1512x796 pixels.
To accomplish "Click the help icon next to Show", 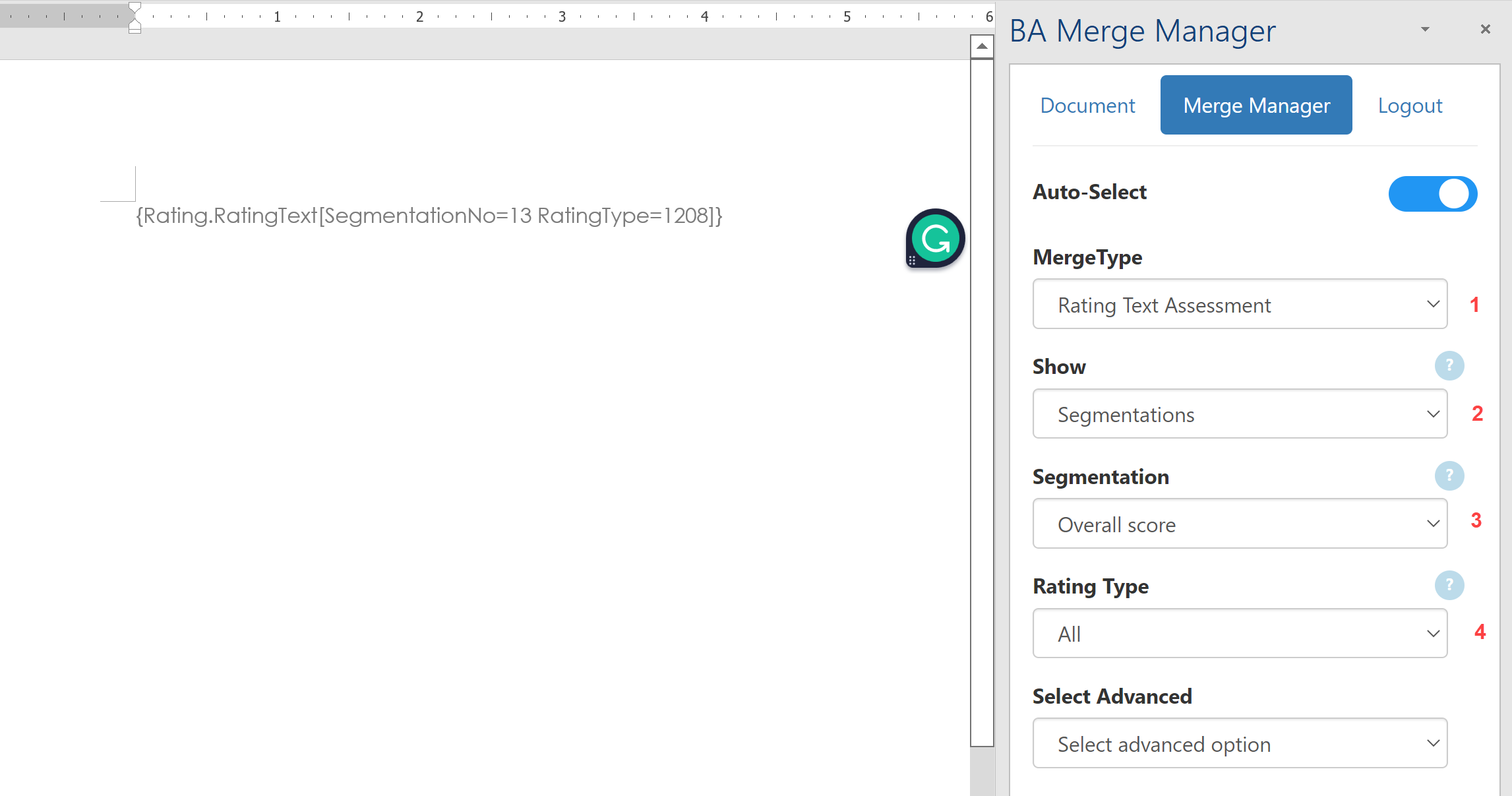I will (x=1449, y=365).
